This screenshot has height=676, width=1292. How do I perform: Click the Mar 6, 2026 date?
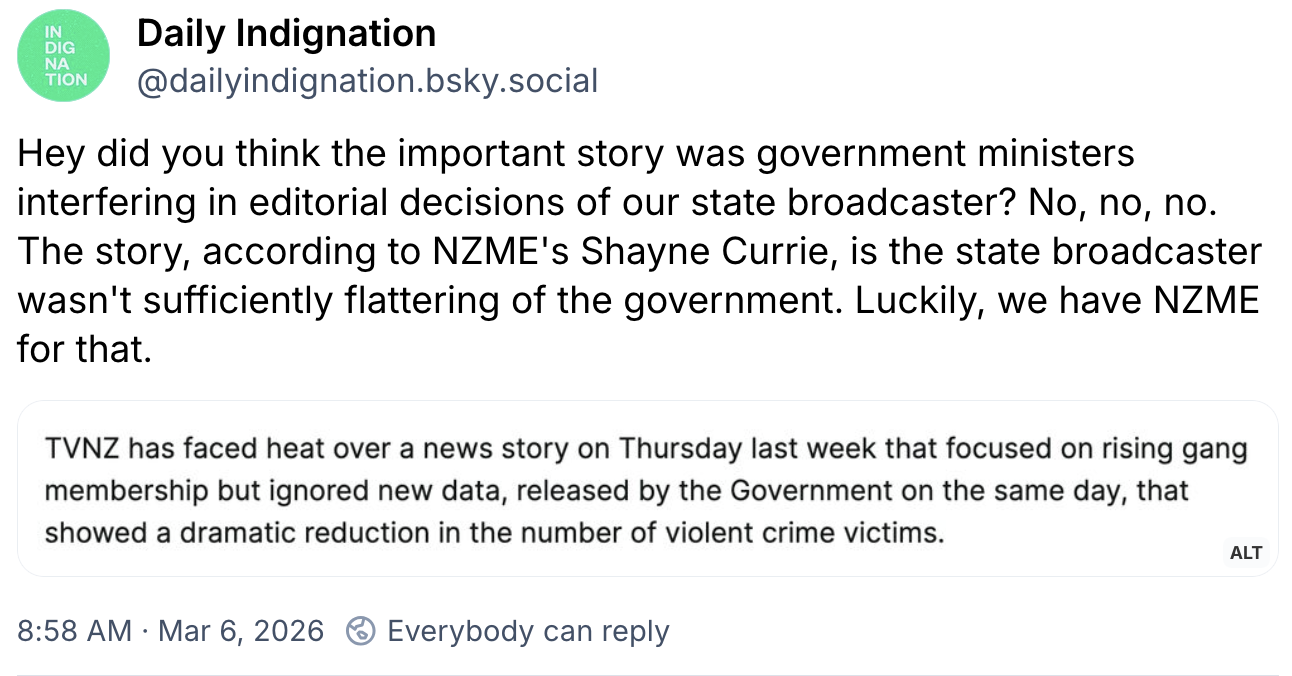241,631
